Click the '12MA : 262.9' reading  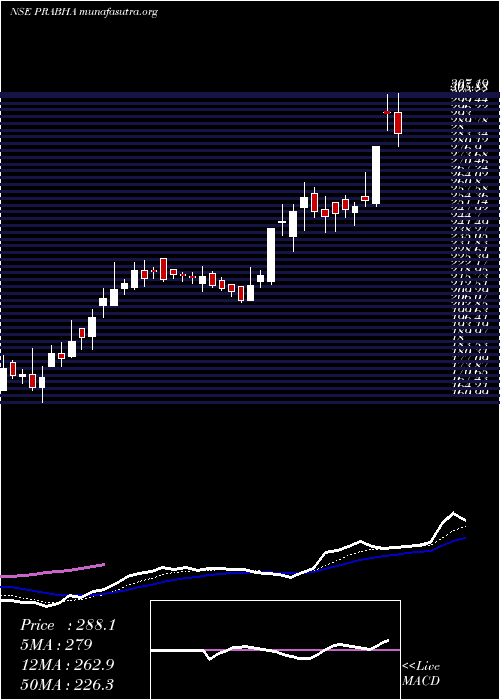(x=67, y=665)
